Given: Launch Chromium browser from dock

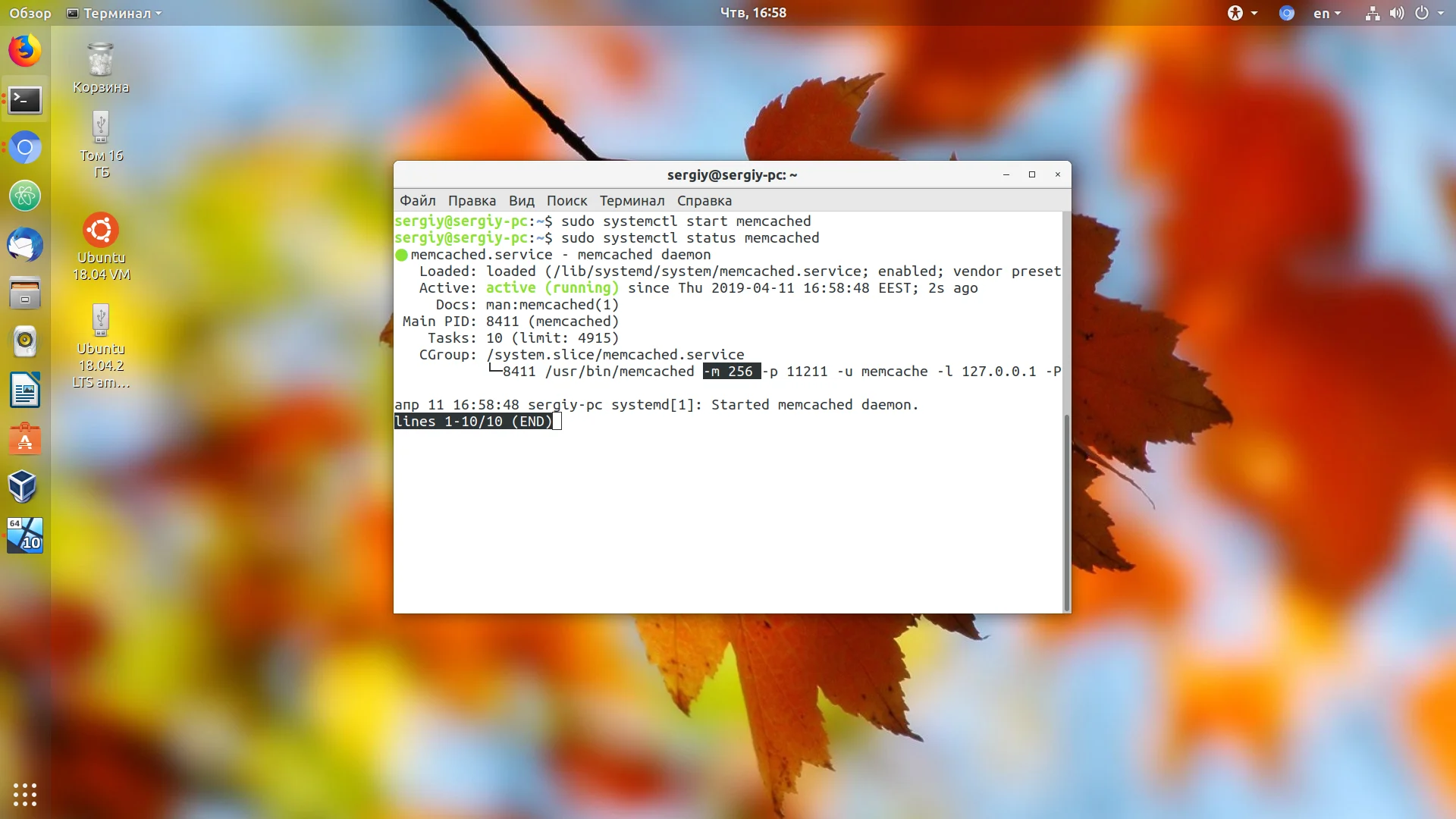Looking at the screenshot, I should click(24, 148).
